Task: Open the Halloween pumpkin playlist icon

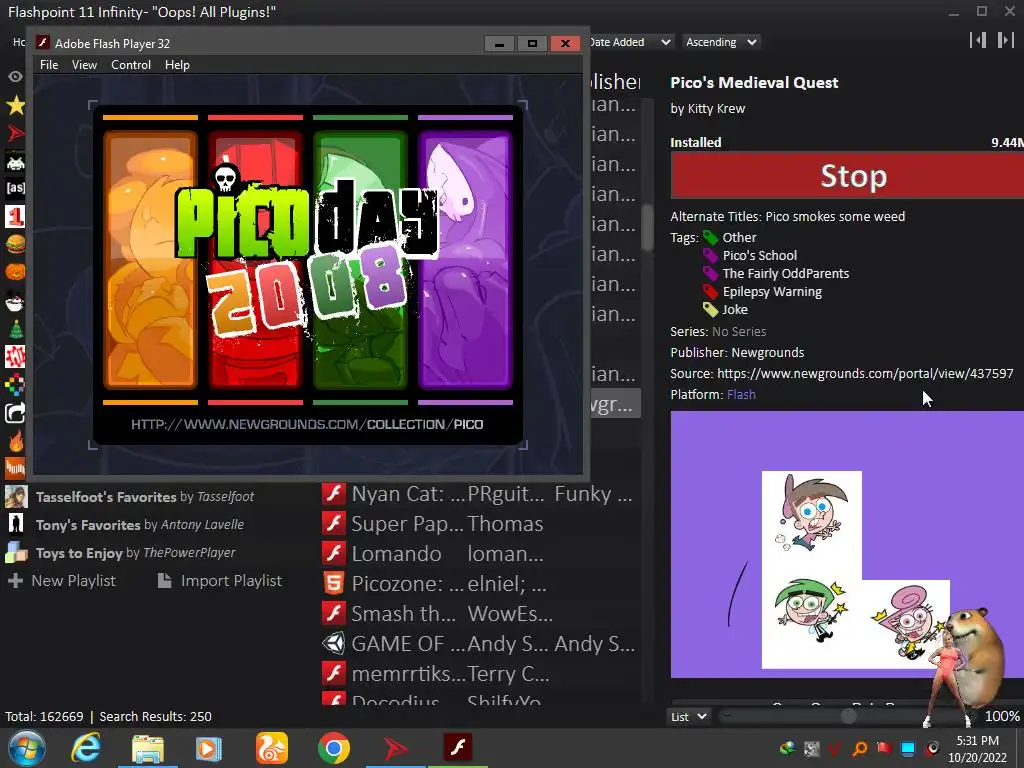Action: [15, 272]
